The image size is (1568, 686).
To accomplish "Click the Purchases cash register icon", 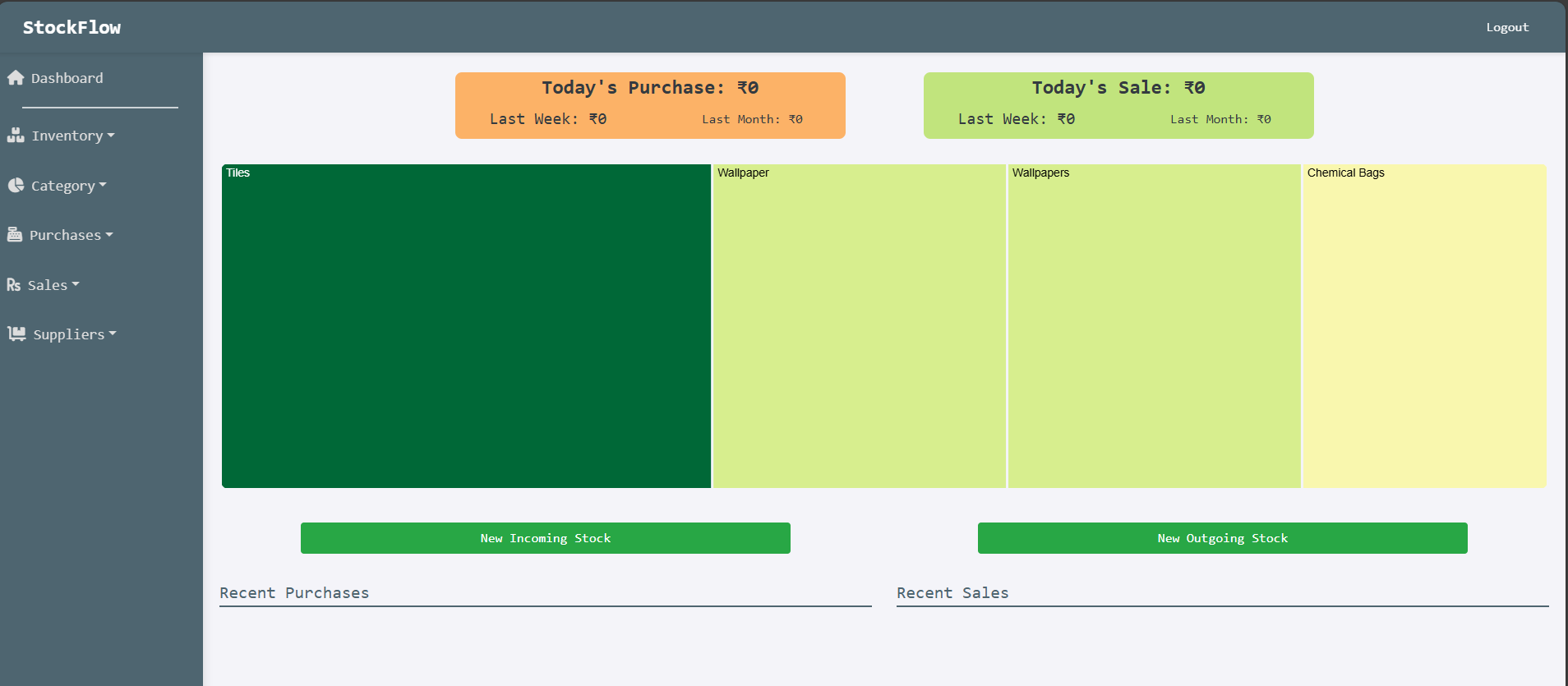I will (15, 235).
